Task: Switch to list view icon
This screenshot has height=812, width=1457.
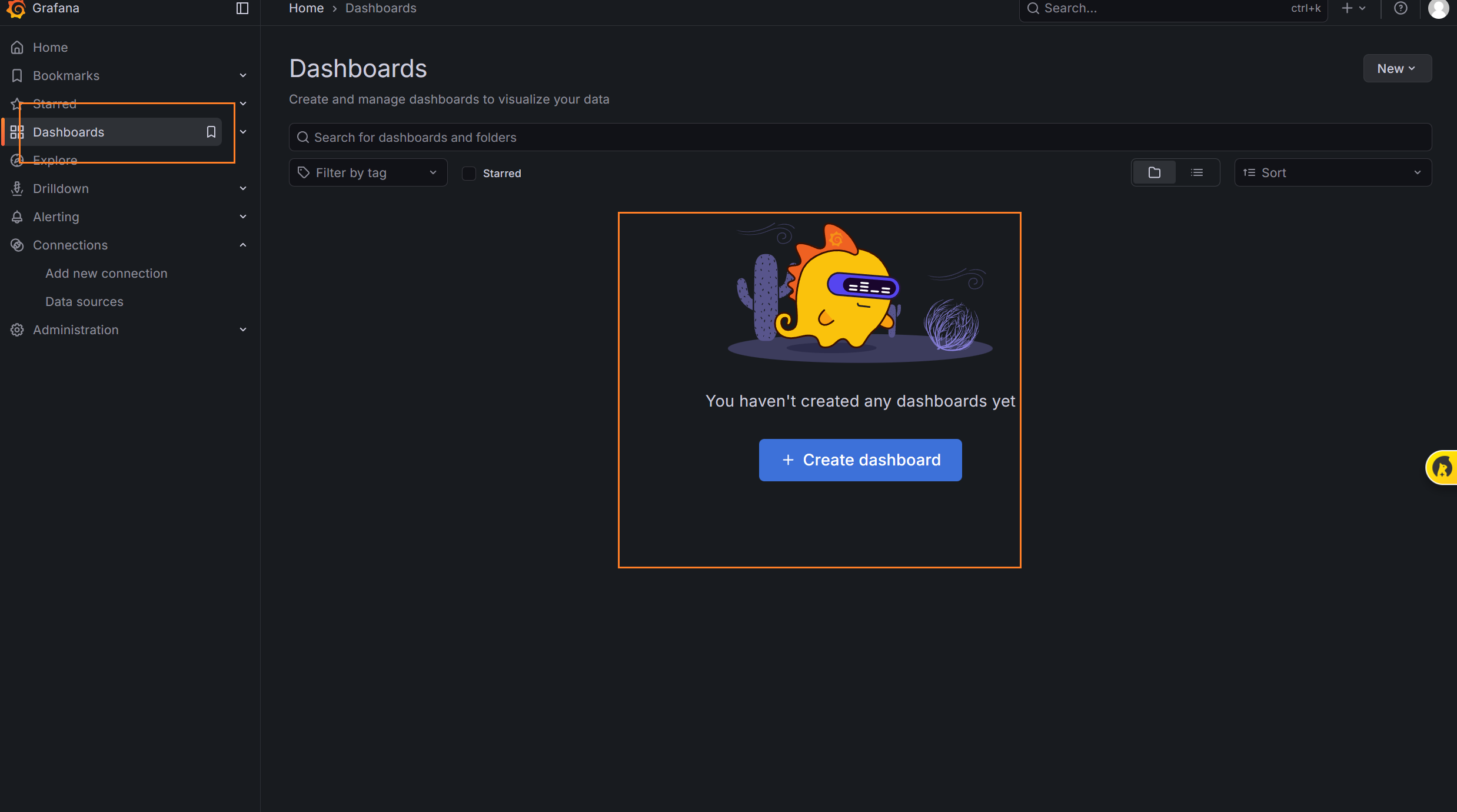Action: click(1197, 172)
